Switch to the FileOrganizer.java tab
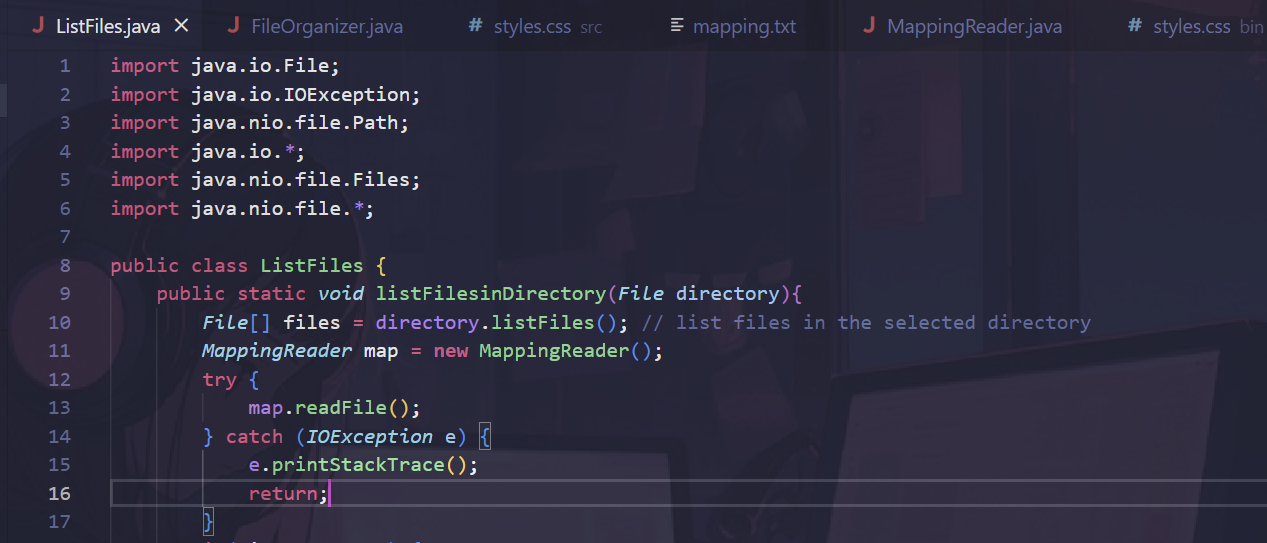Image resolution: width=1267 pixels, height=543 pixels. 315,26
